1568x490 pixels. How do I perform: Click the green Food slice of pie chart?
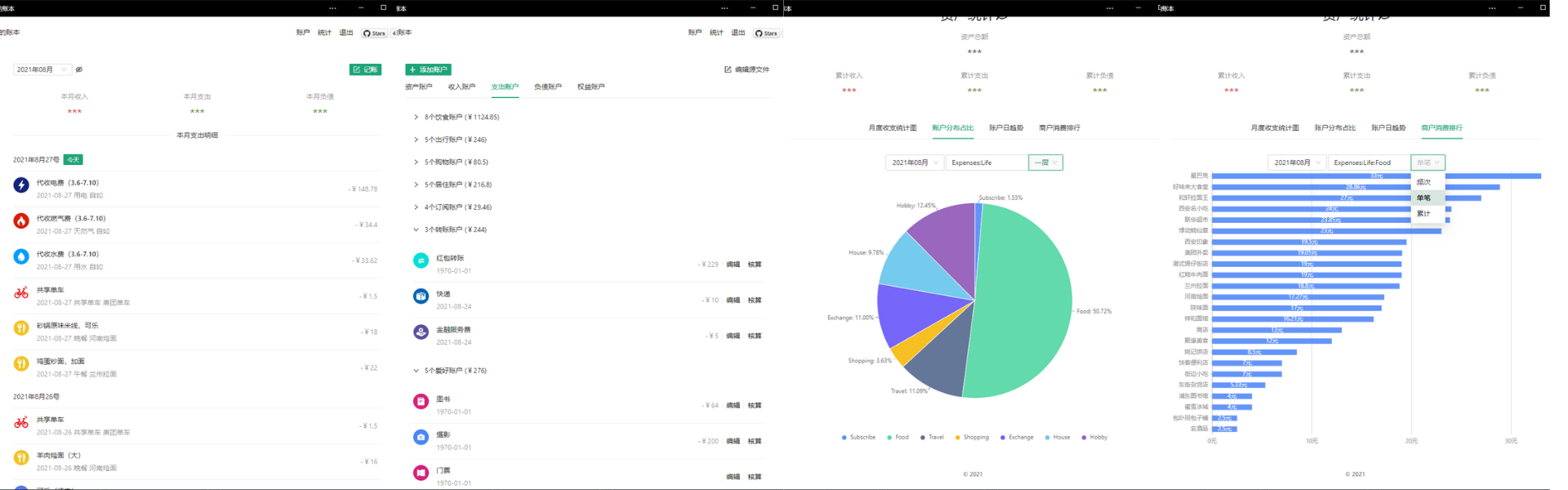point(1029,302)
